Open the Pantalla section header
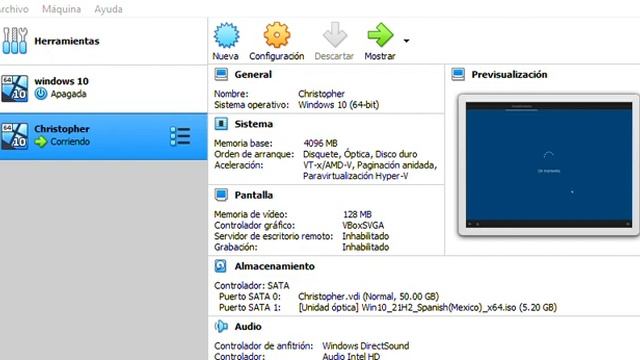The image size is (640, 360). pos(253,195)
